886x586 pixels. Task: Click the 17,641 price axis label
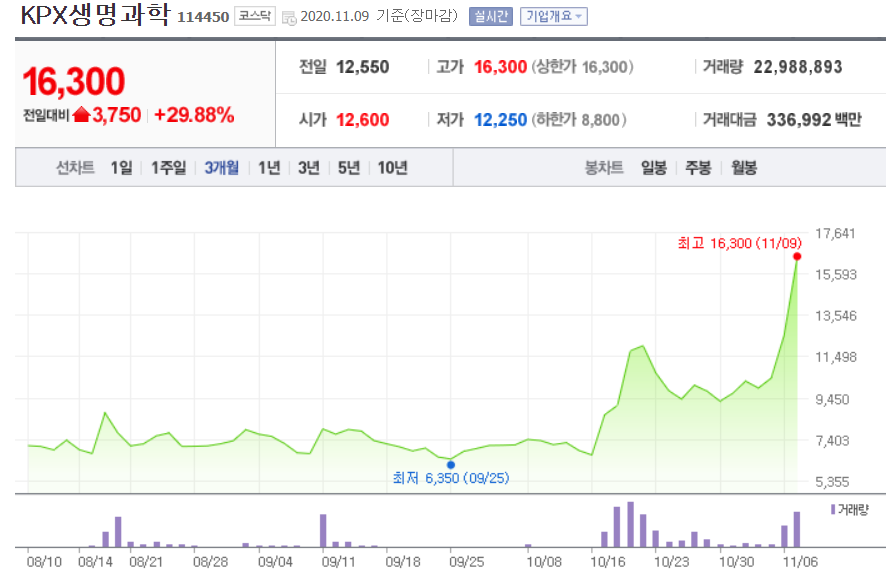(x=835, y=233)
